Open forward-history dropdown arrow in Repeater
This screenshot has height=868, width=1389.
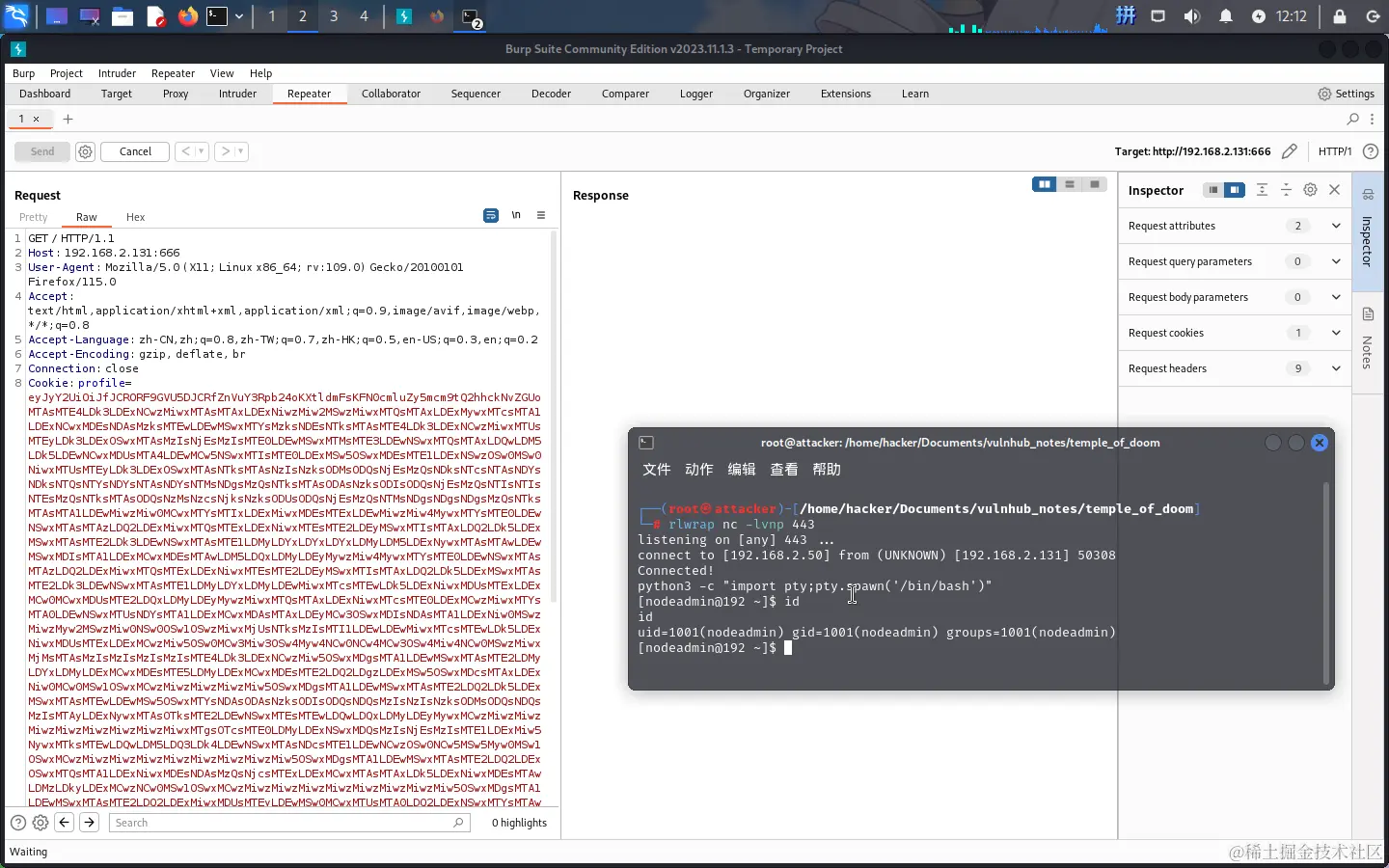(x=241, y=151)
